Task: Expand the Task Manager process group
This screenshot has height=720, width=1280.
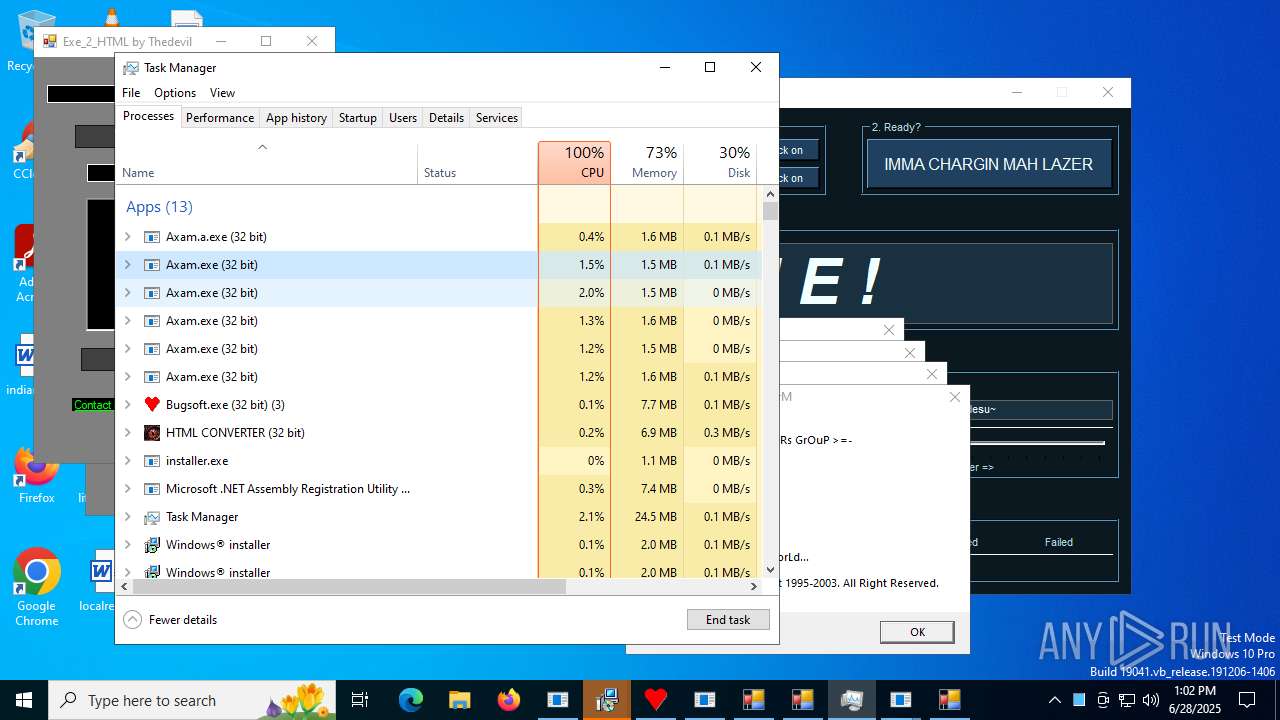Action: click(127, 517)
